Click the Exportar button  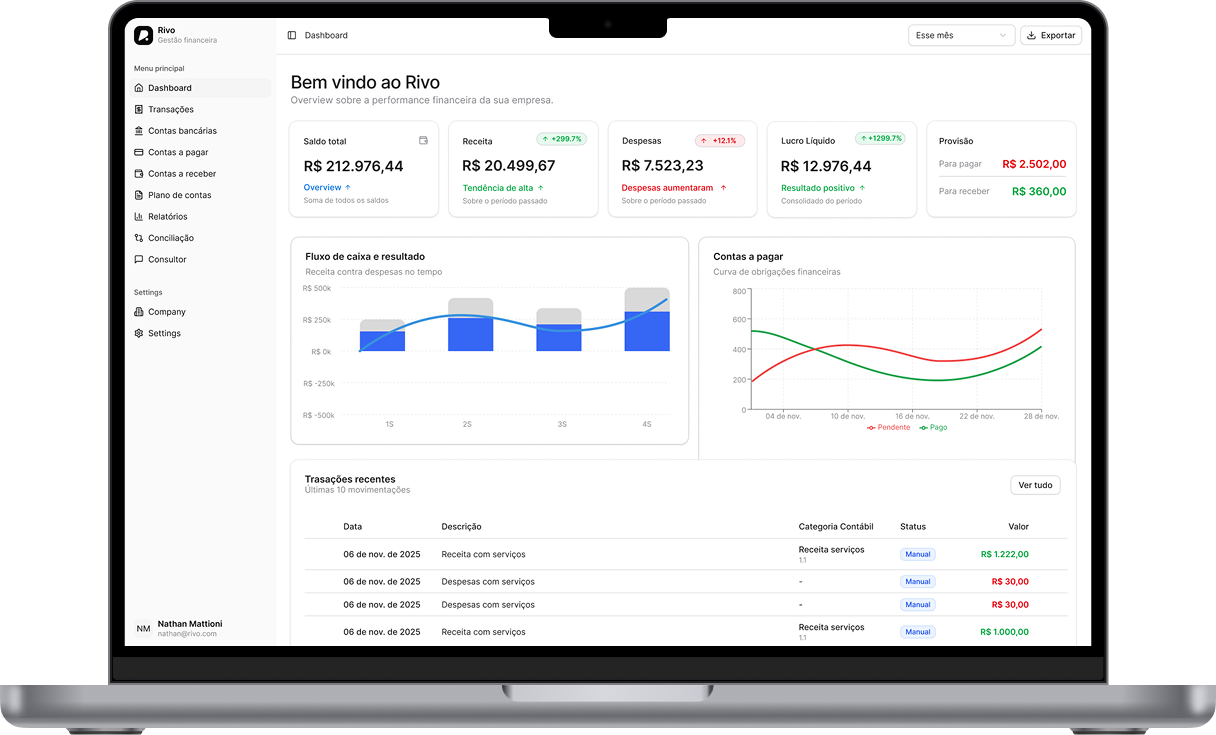[1050, 35]
